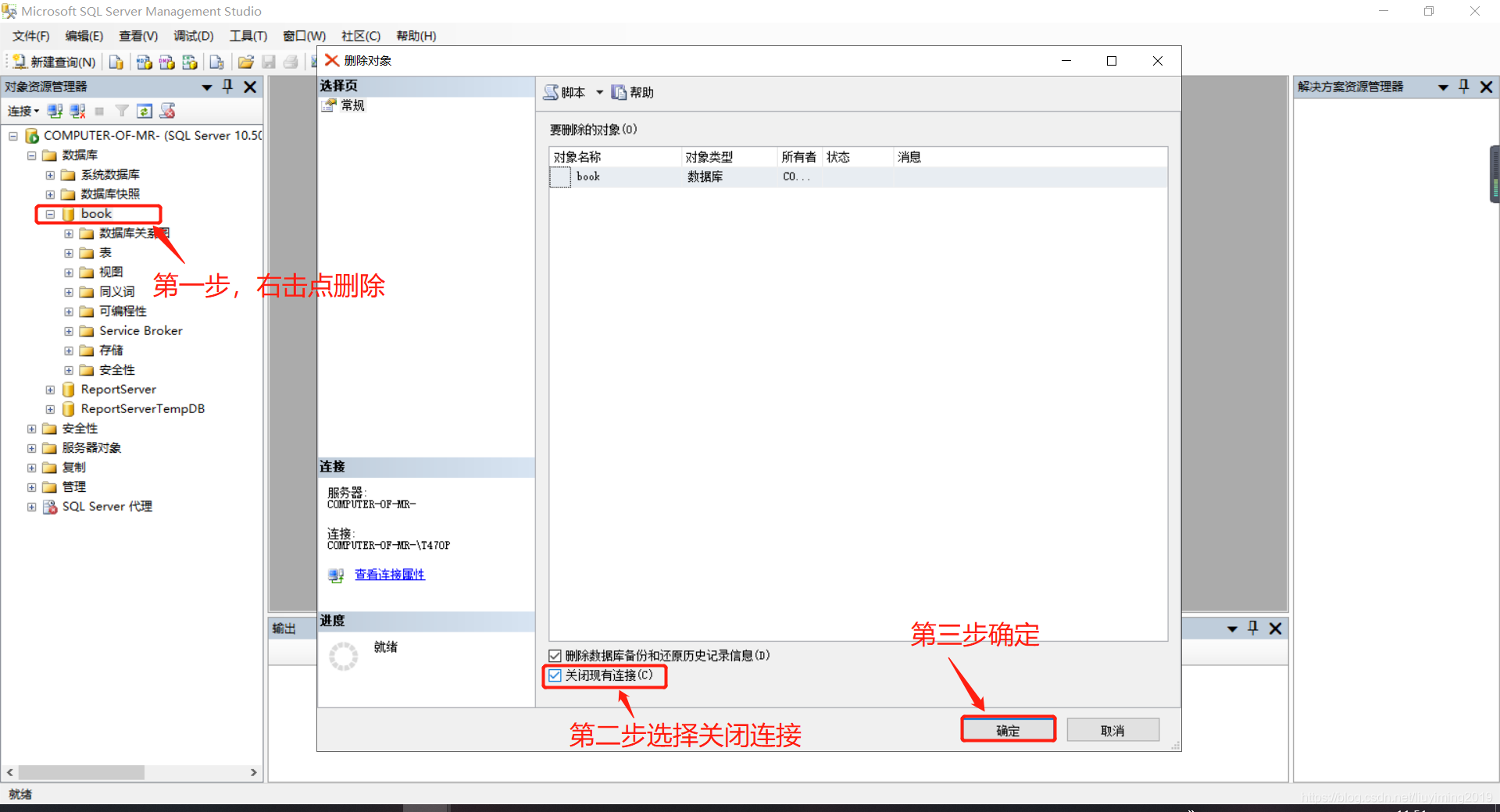Pin the Solution Explorer (解决方案资源管理器) panel

click(1464, 87)
